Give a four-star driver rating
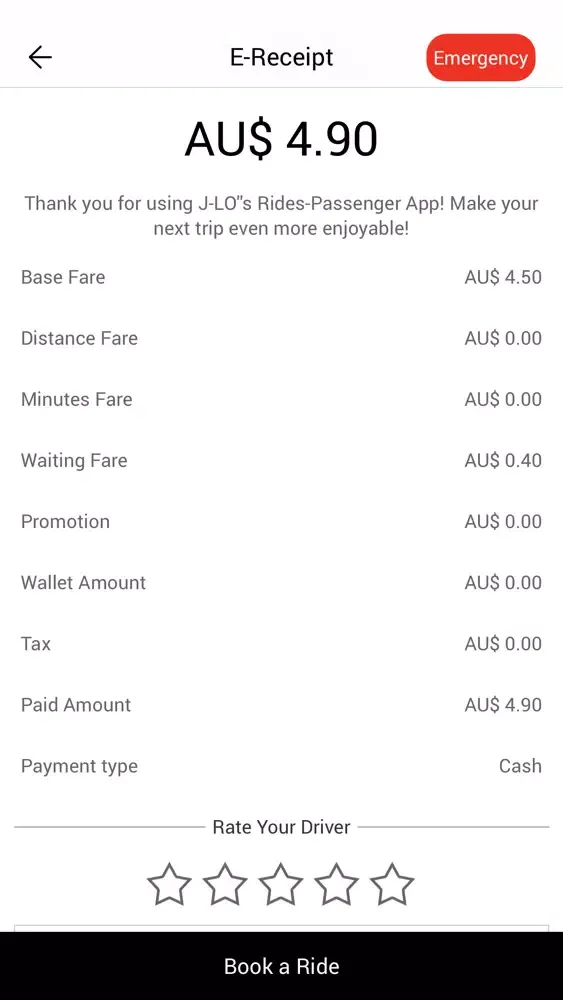Image resolution: width=563 pixels, height=1000 pixels. 336,884
